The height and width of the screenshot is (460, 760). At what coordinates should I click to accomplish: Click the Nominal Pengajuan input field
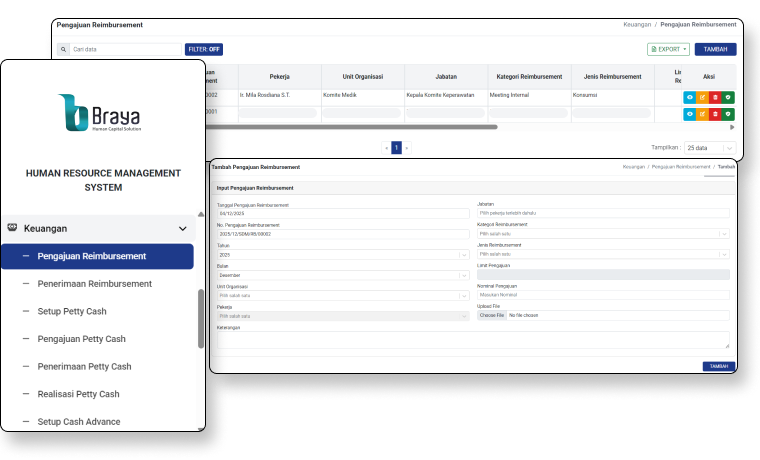click(x=602, y=295)
